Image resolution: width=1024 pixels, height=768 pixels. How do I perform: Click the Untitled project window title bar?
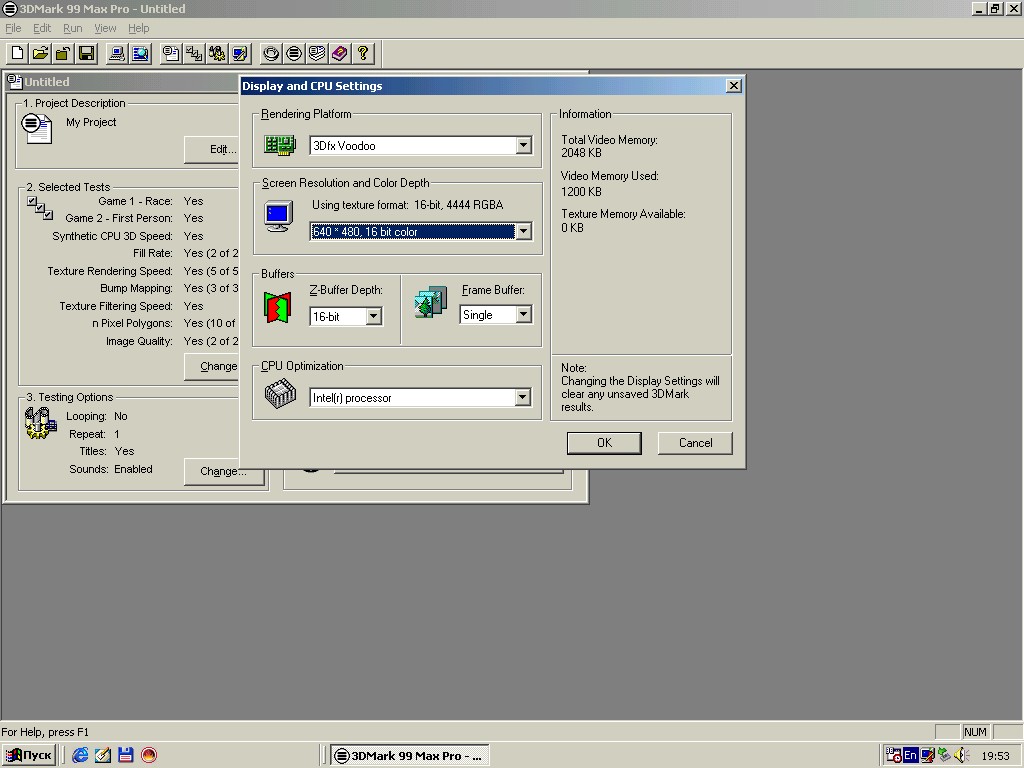click(x=124, y=82)
